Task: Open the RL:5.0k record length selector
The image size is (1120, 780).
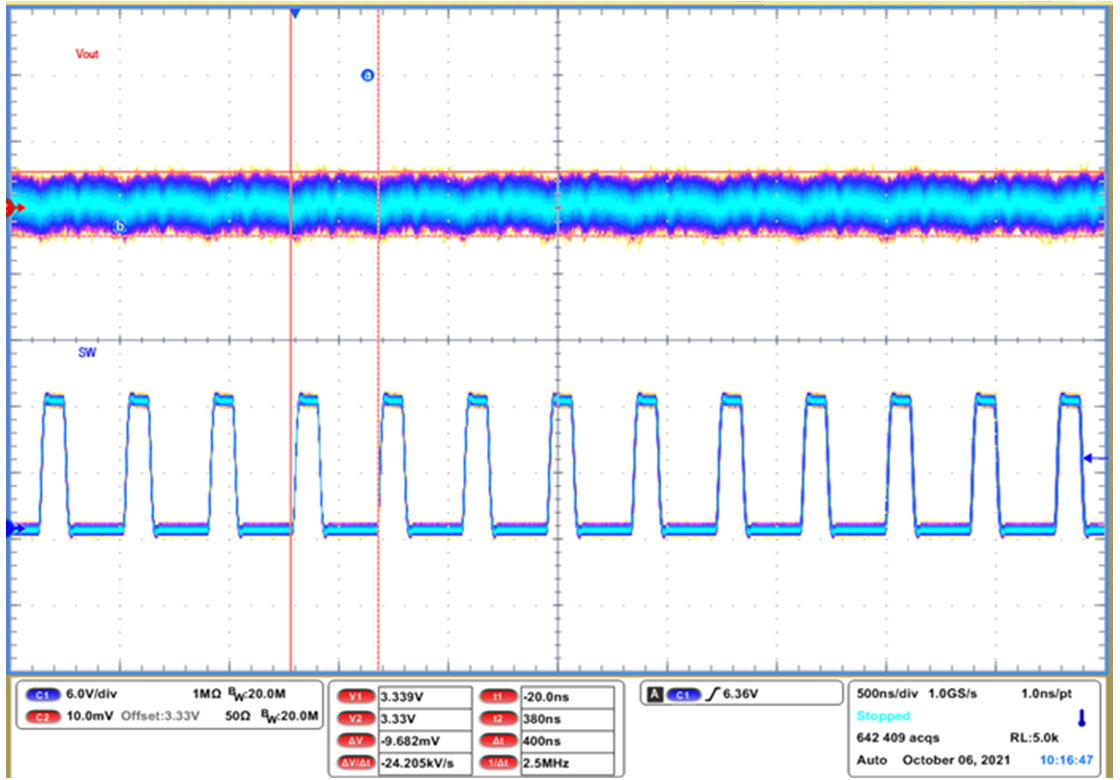Action: pyautogui.click(x=1033, y=737)
